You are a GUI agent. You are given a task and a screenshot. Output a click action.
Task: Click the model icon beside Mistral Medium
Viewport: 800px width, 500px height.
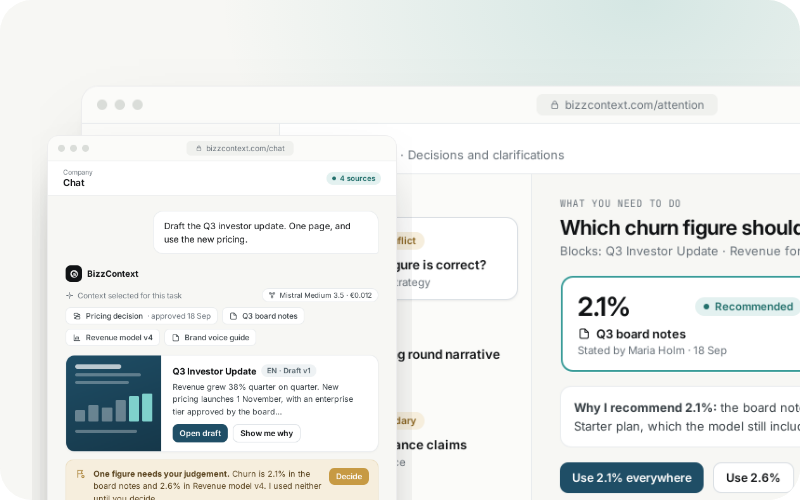pyautogui.click(x=272, y=295)
